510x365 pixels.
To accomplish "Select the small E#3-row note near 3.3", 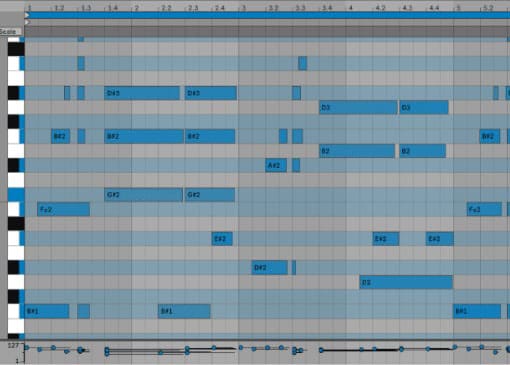I will [x=302, y=63].
